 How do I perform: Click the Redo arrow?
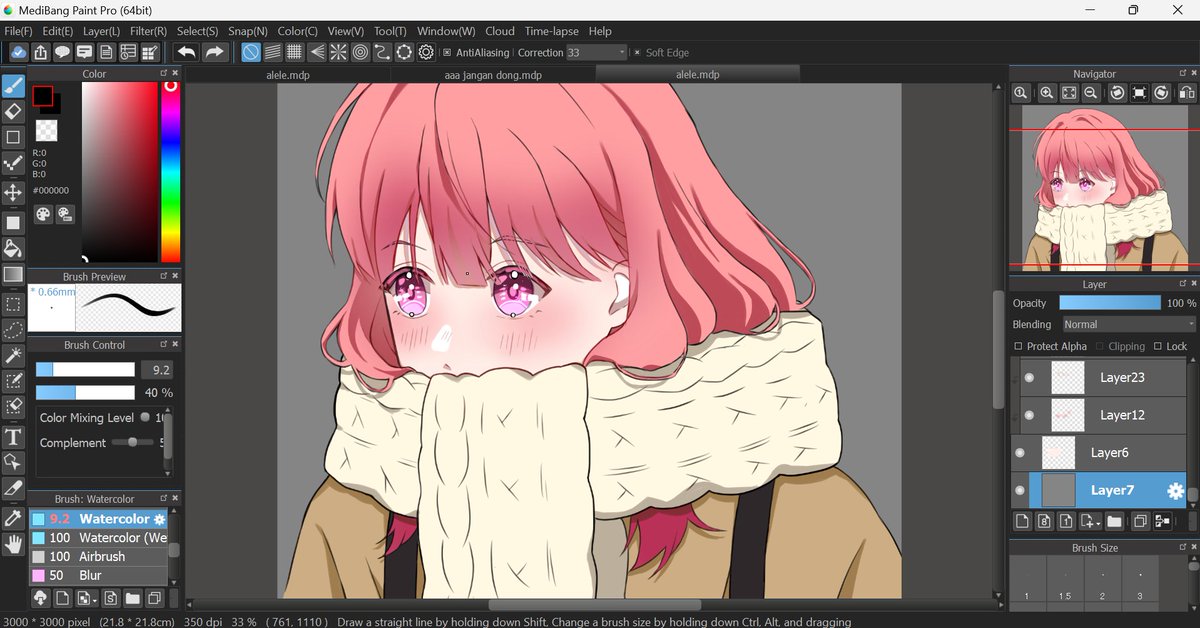click(x=214, y=52)
